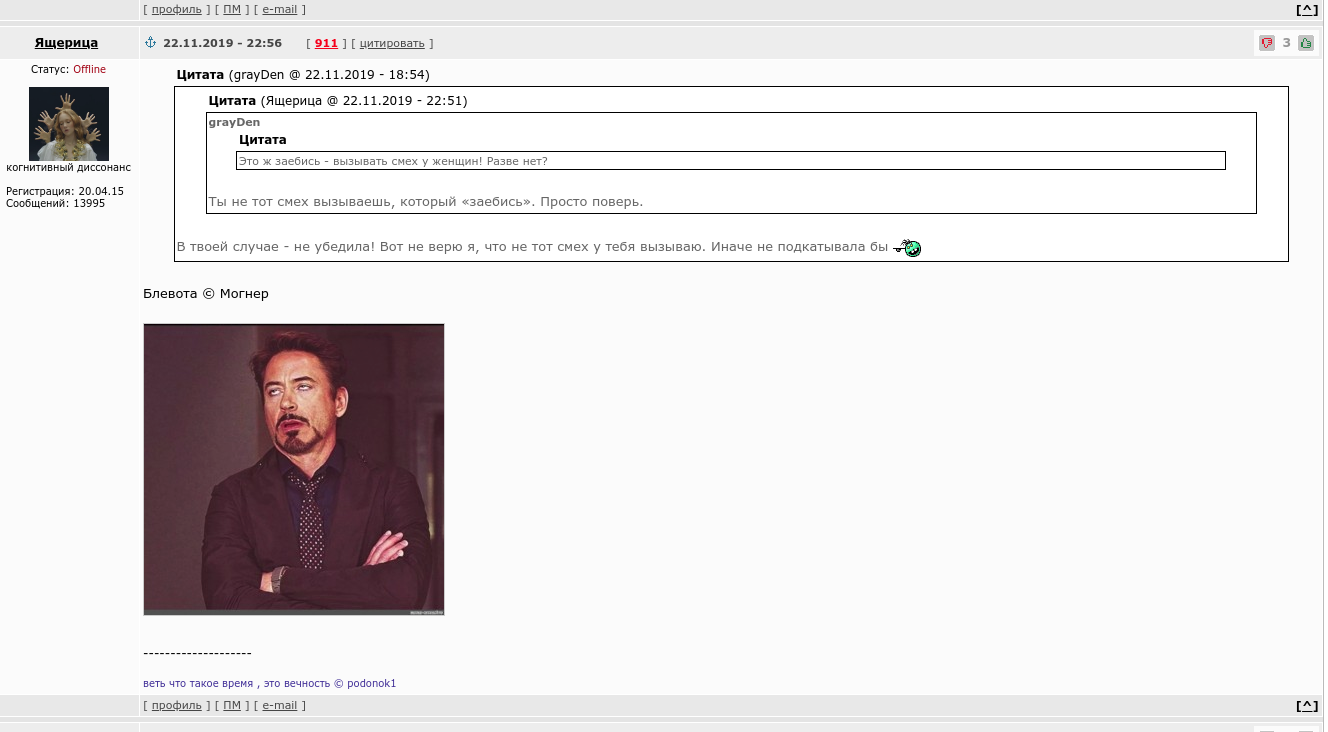
Task: Click the line 'В твоей случае - не убедила!'
Action: (x=532, y=247)
